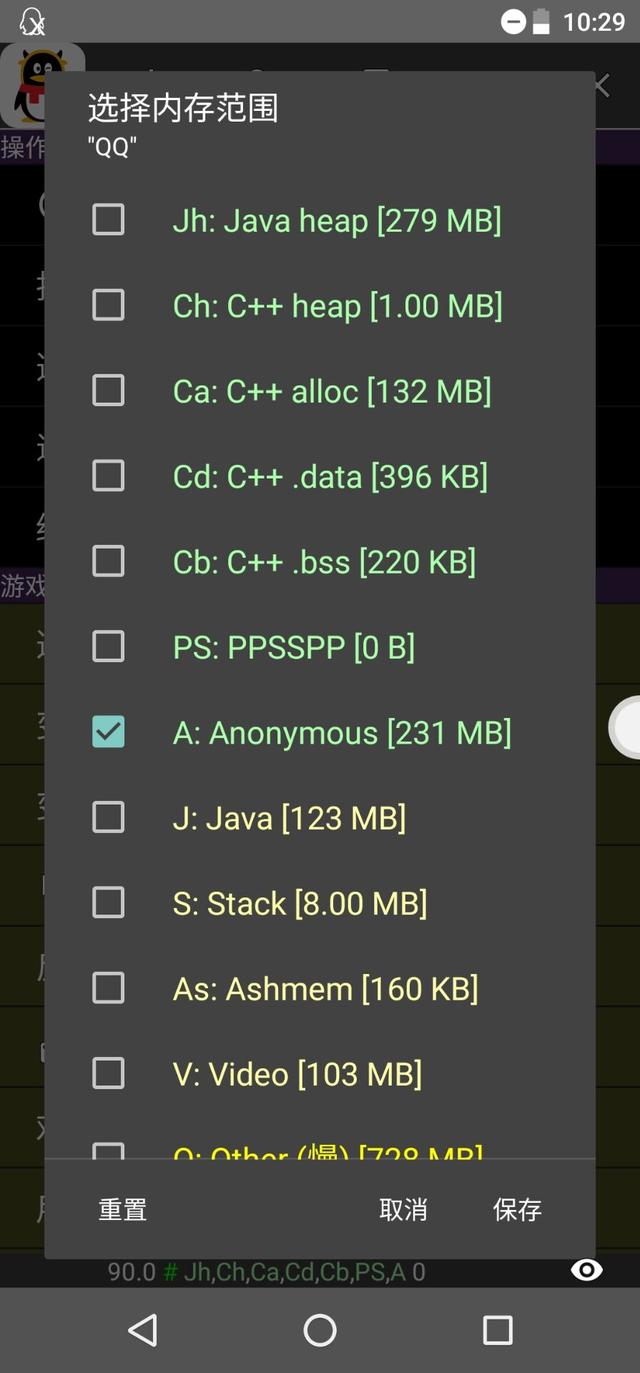This screenshot has height=1373, width=640.
Task: Tap the do-not-disturb icon in status bar
Action: coord(513,21)
